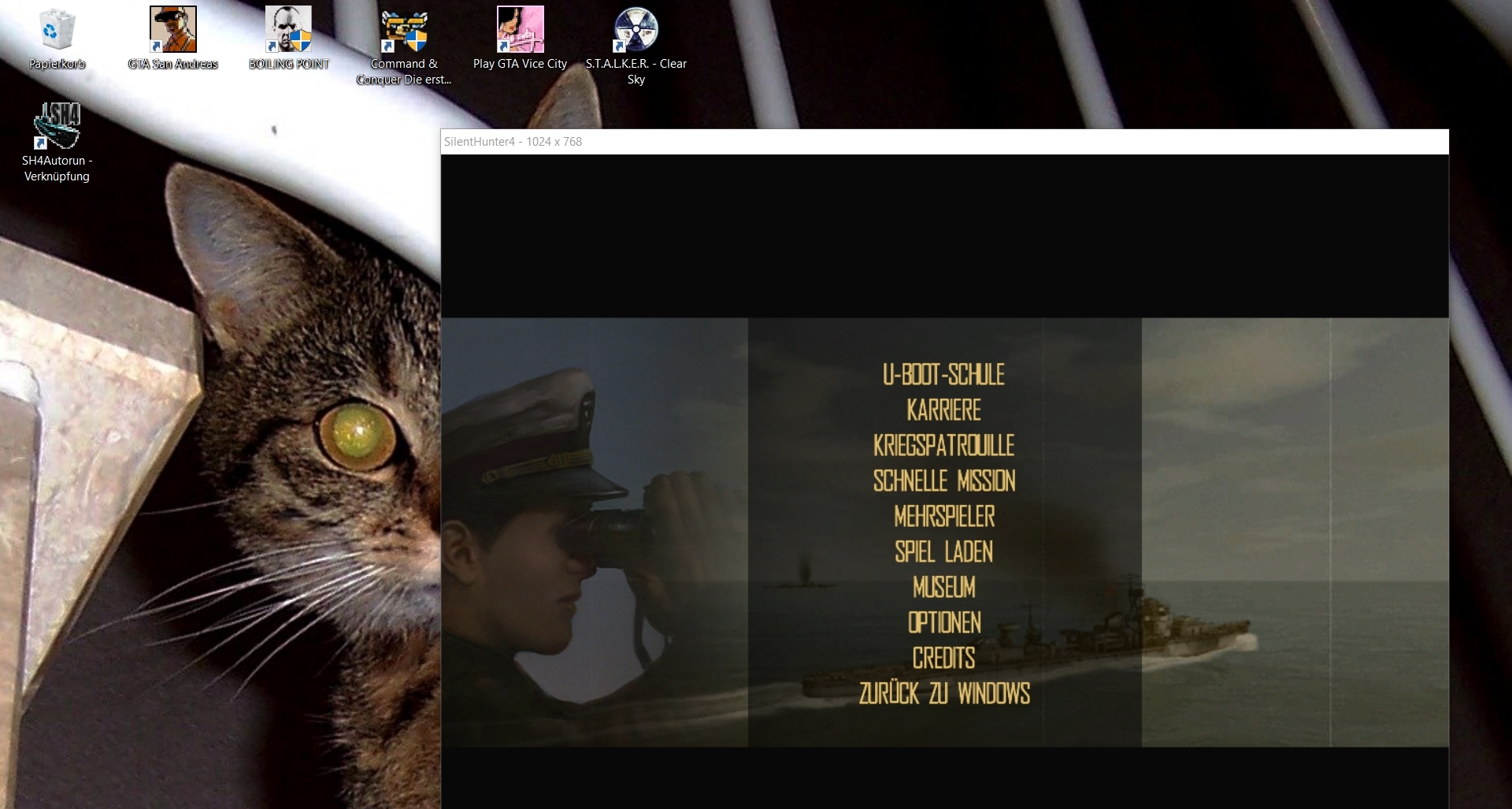Click the Command & Conquer shortcut icon
This screenshot has height=809, width=1512.
pyautogui.click(x=404, y=32)
